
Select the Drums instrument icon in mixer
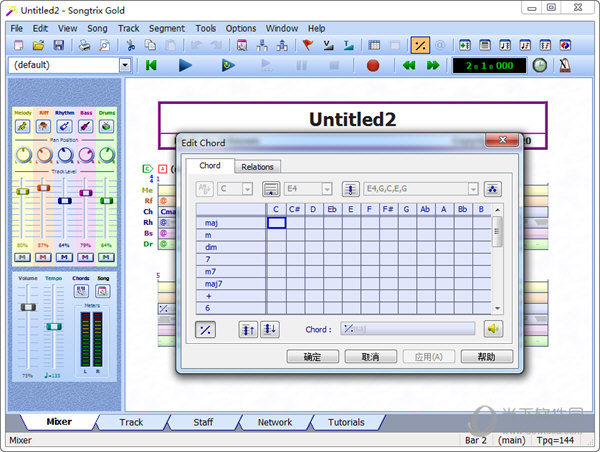coord(106,126)
